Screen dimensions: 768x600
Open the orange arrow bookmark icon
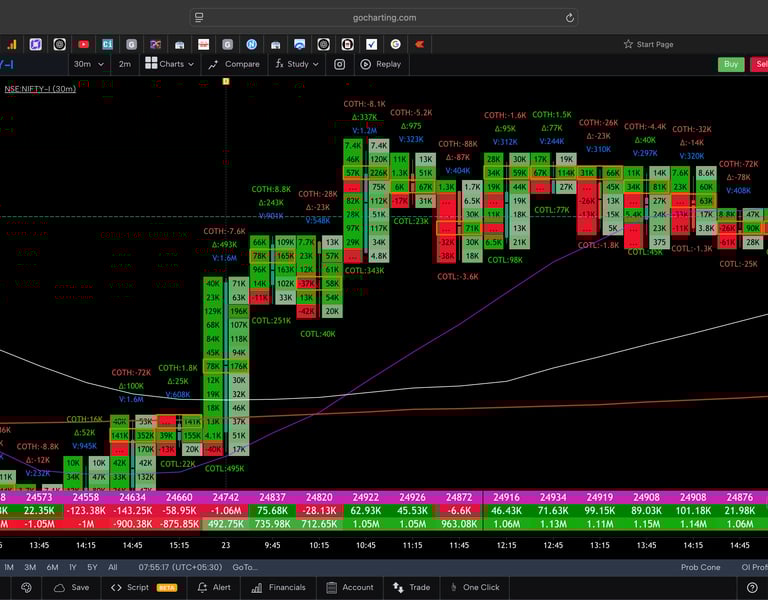point(419,45)
